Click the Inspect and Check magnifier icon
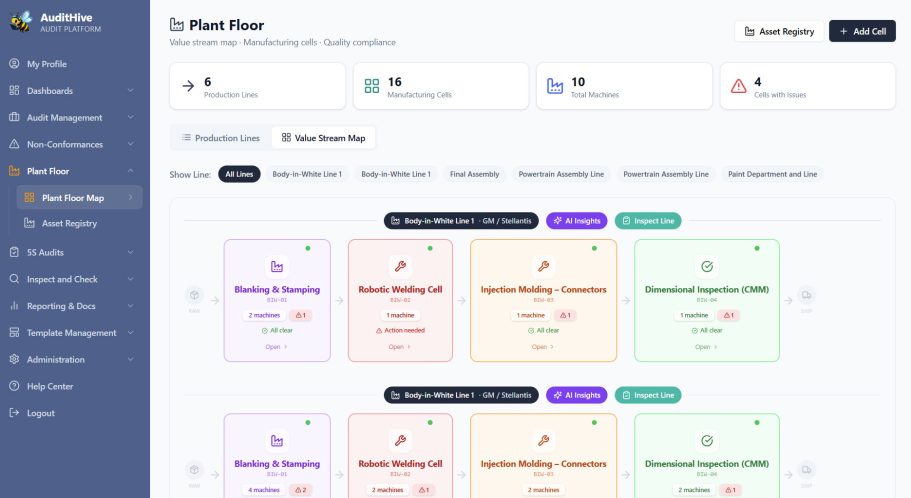This screenshot has width=911, height=498. point(15,279)
